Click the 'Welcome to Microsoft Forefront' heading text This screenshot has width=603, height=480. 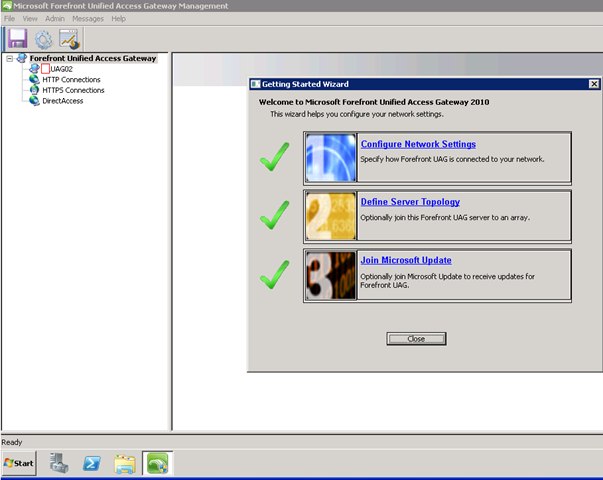[374, 102]
